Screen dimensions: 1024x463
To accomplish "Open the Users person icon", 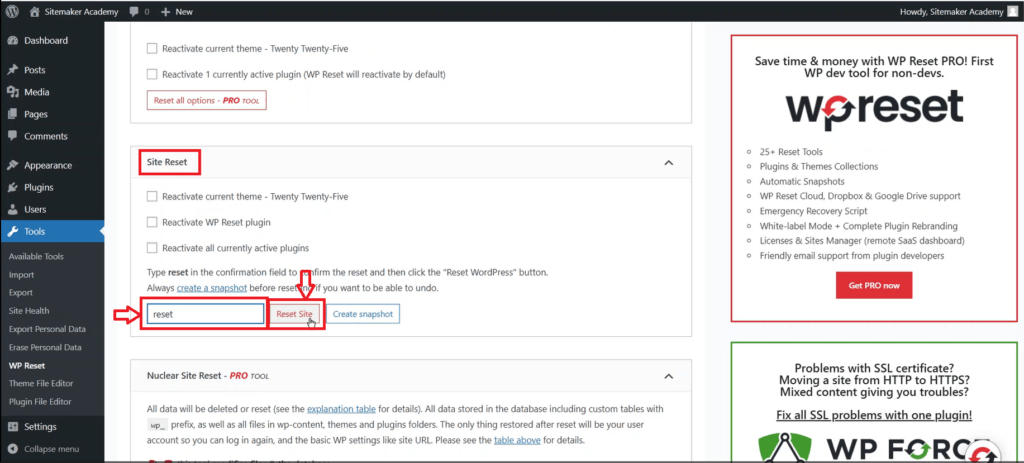I will coord(12,210).
